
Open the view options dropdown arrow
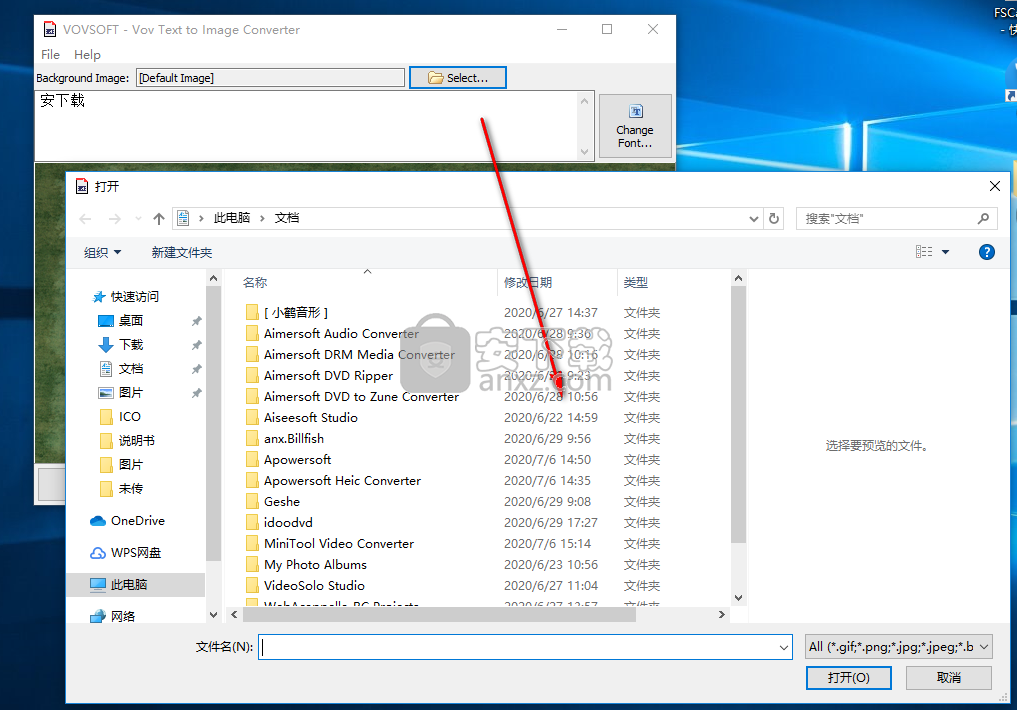(946, 252)
